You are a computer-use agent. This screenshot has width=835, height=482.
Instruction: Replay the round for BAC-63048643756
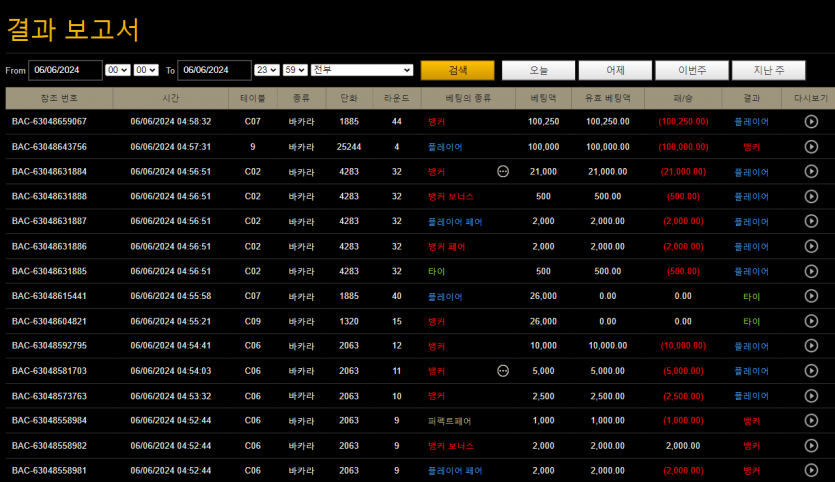tap(811, 146)
